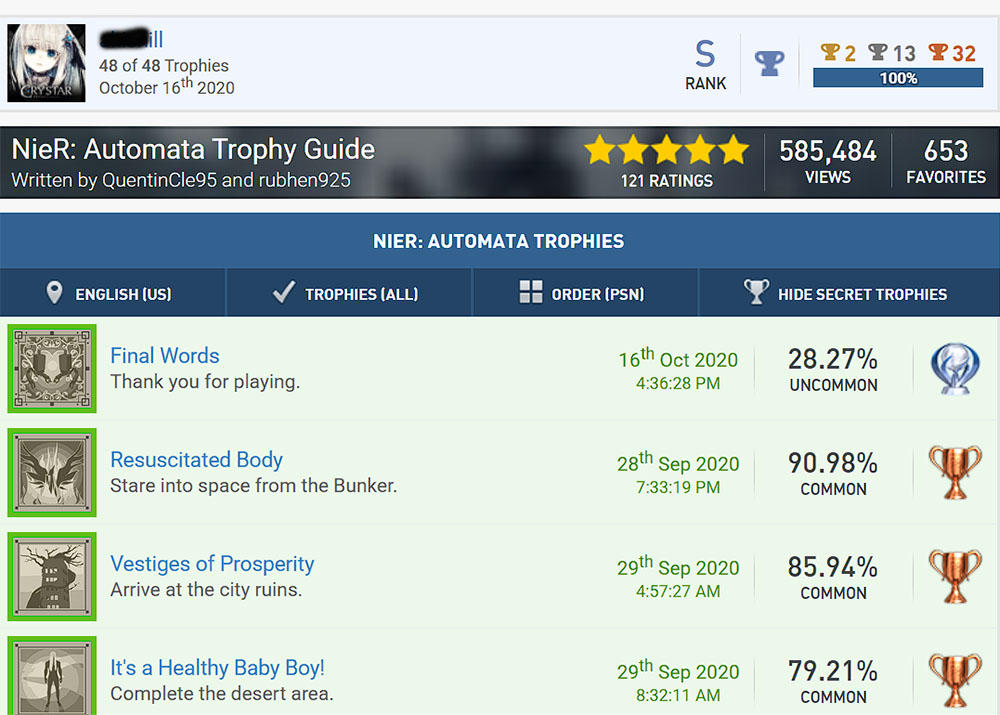1000x715 pixels.
Task: Click the grid icon beside Order (PSN)
Action: click(x=531, y=292)
